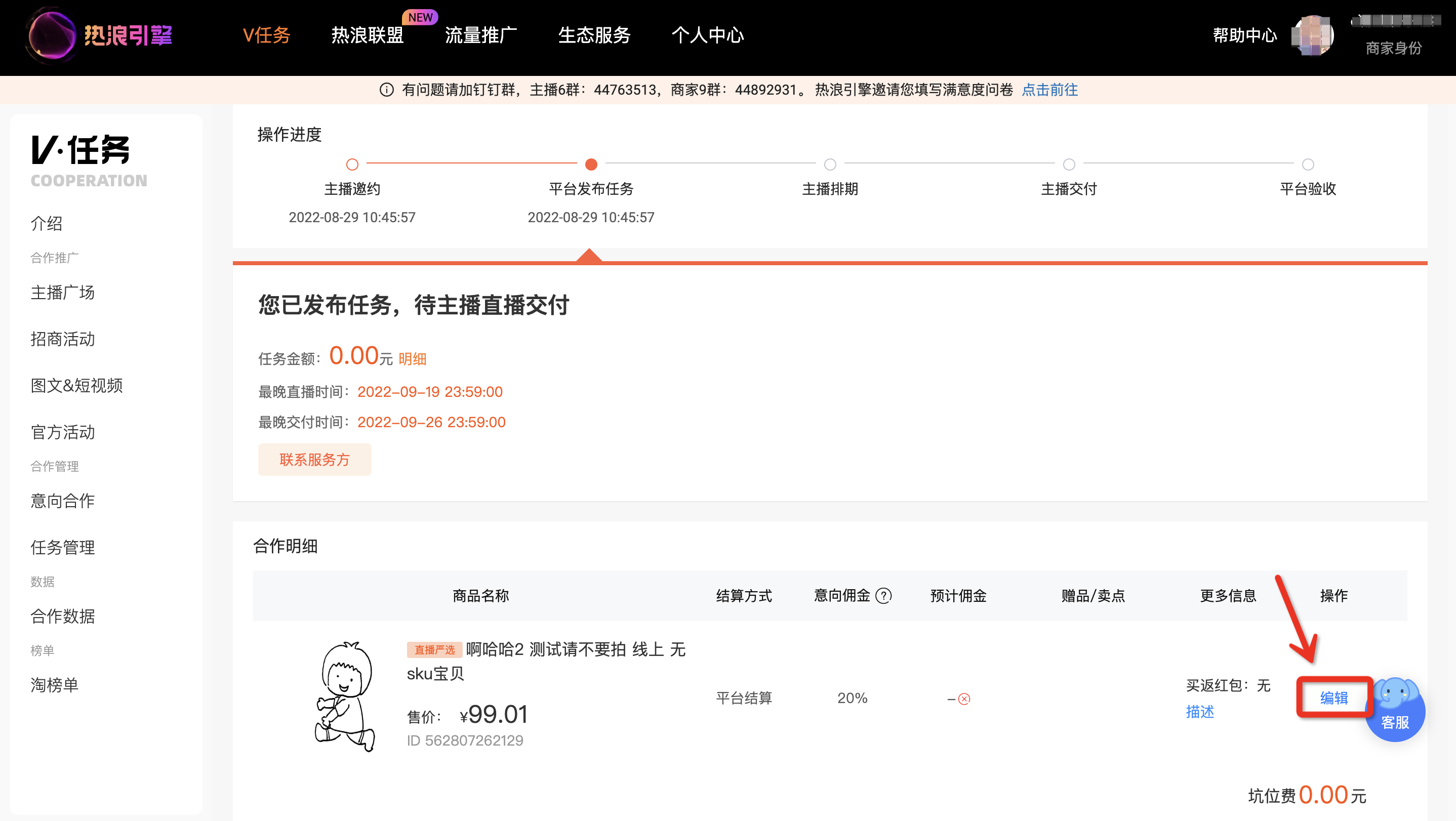Click the 最晚直播时间 date 2022-09-19 23:59:00
This screenshot has width=1456, height=821.
click(430, 392)
